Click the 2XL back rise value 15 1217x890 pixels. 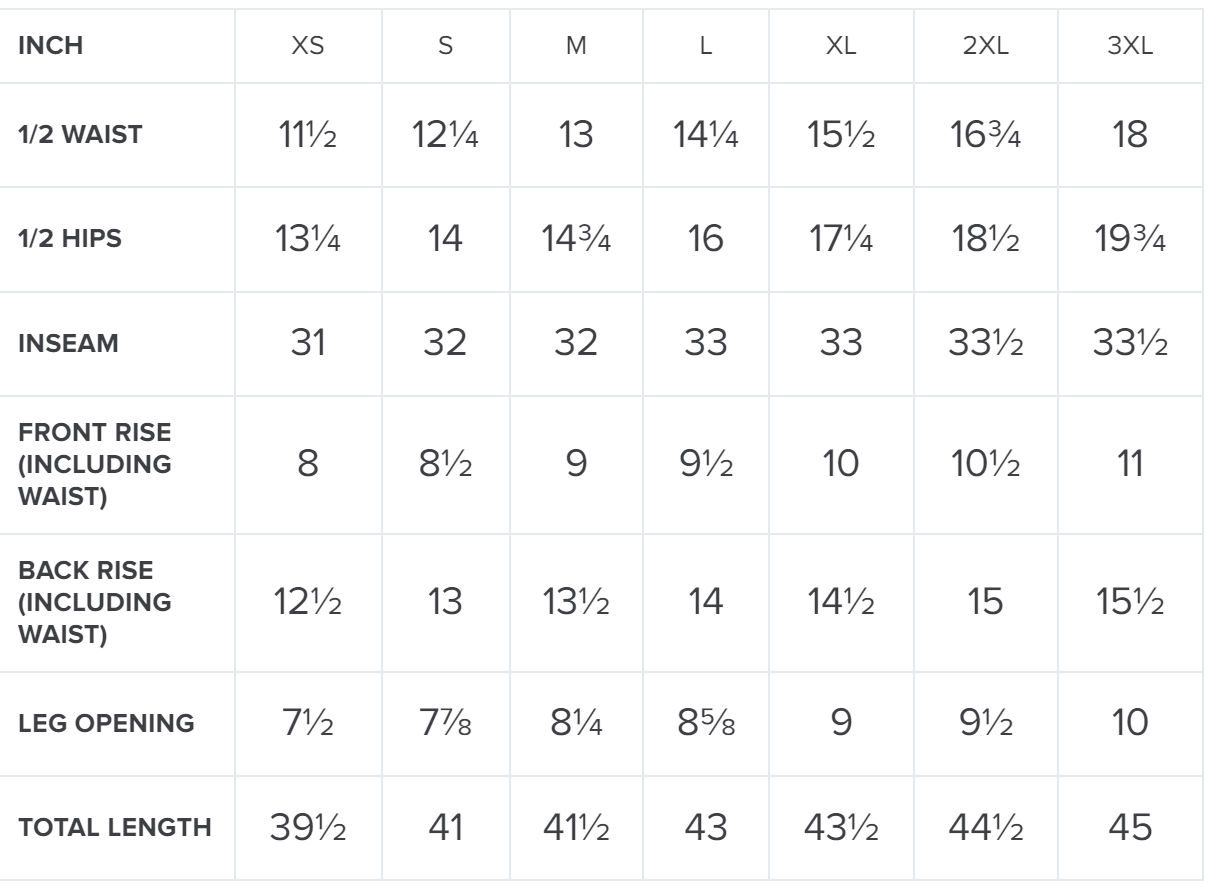click(986, 603)
